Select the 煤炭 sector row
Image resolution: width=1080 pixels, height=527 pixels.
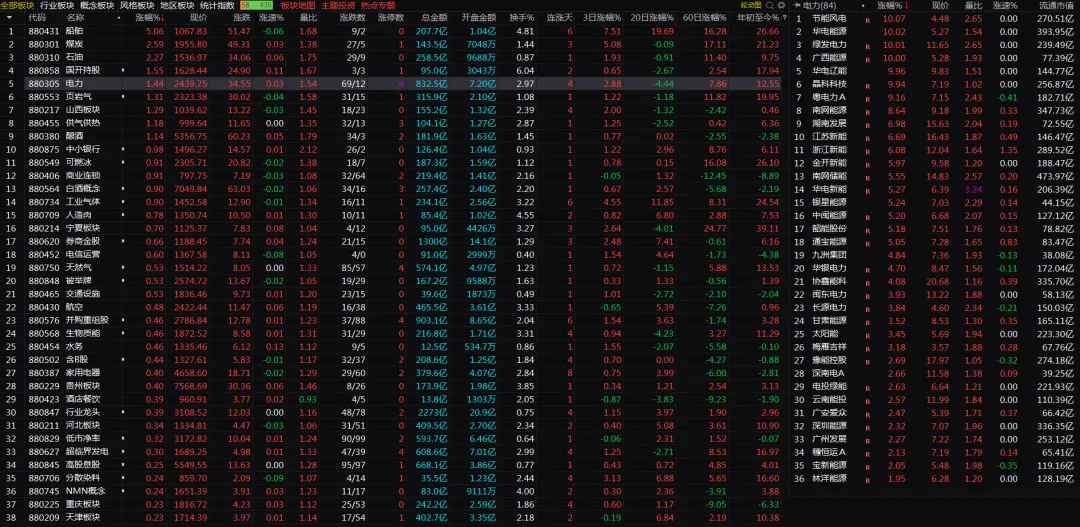391,44
